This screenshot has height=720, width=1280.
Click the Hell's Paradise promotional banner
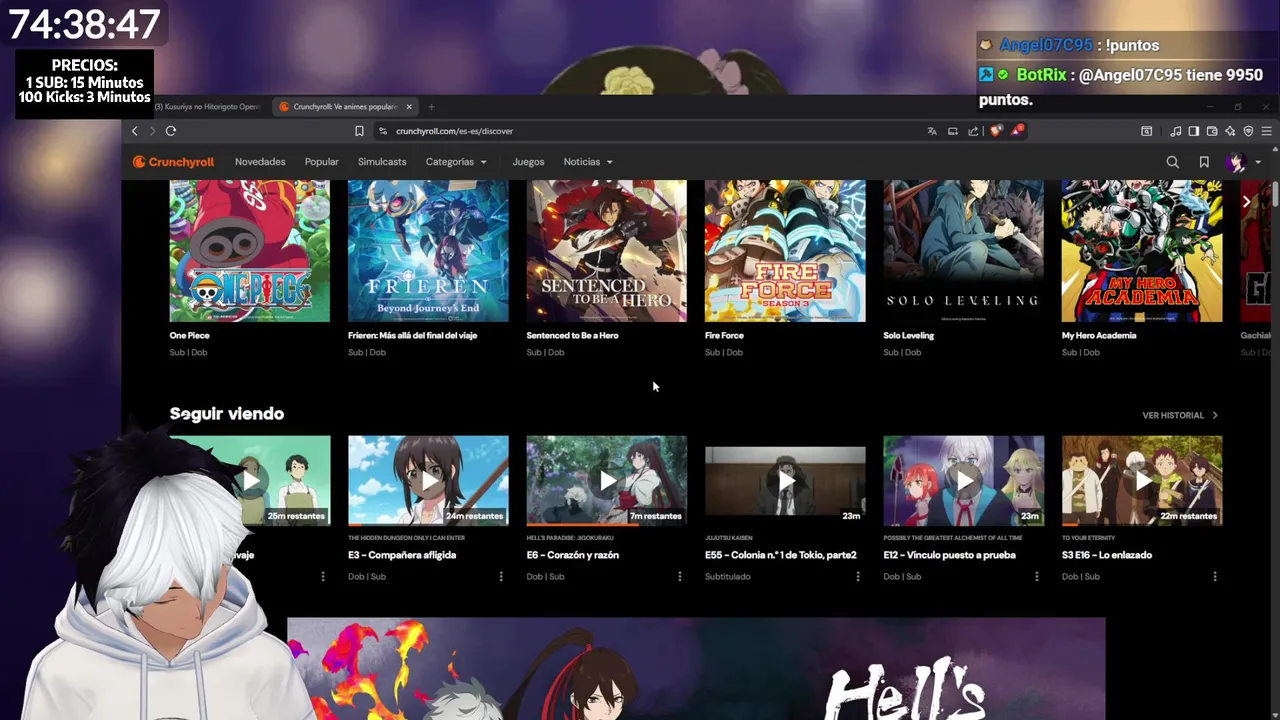click(x=696, y=669)
